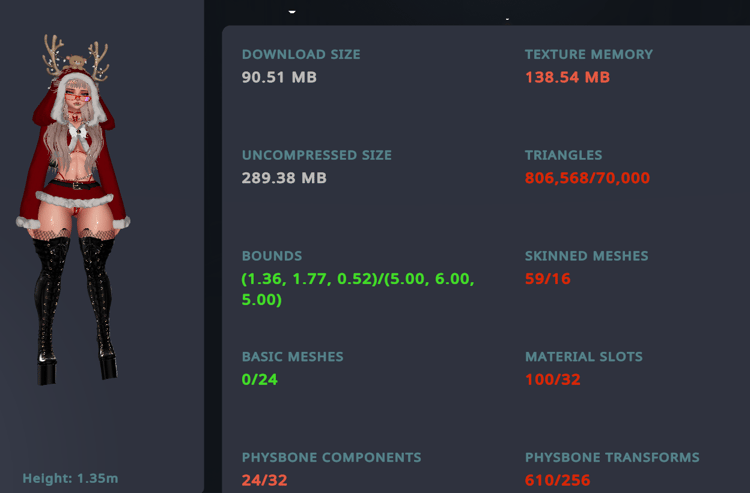The width and height of the screenshot is (750, 493).
Task: Click the 100/32 material slots value
Action: 552,379
